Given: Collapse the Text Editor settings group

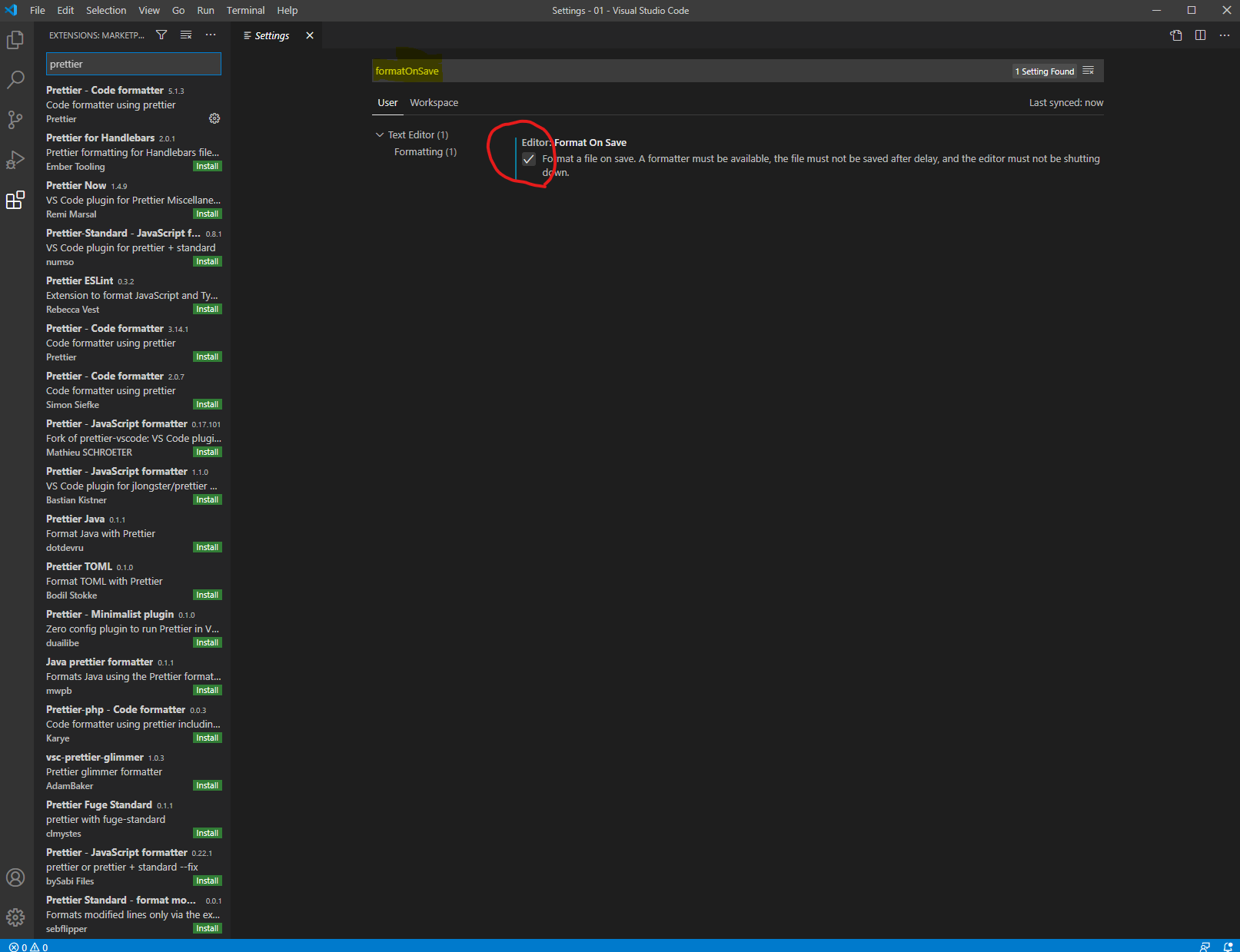Looking at the screenshot, I should tap(380, 134).
